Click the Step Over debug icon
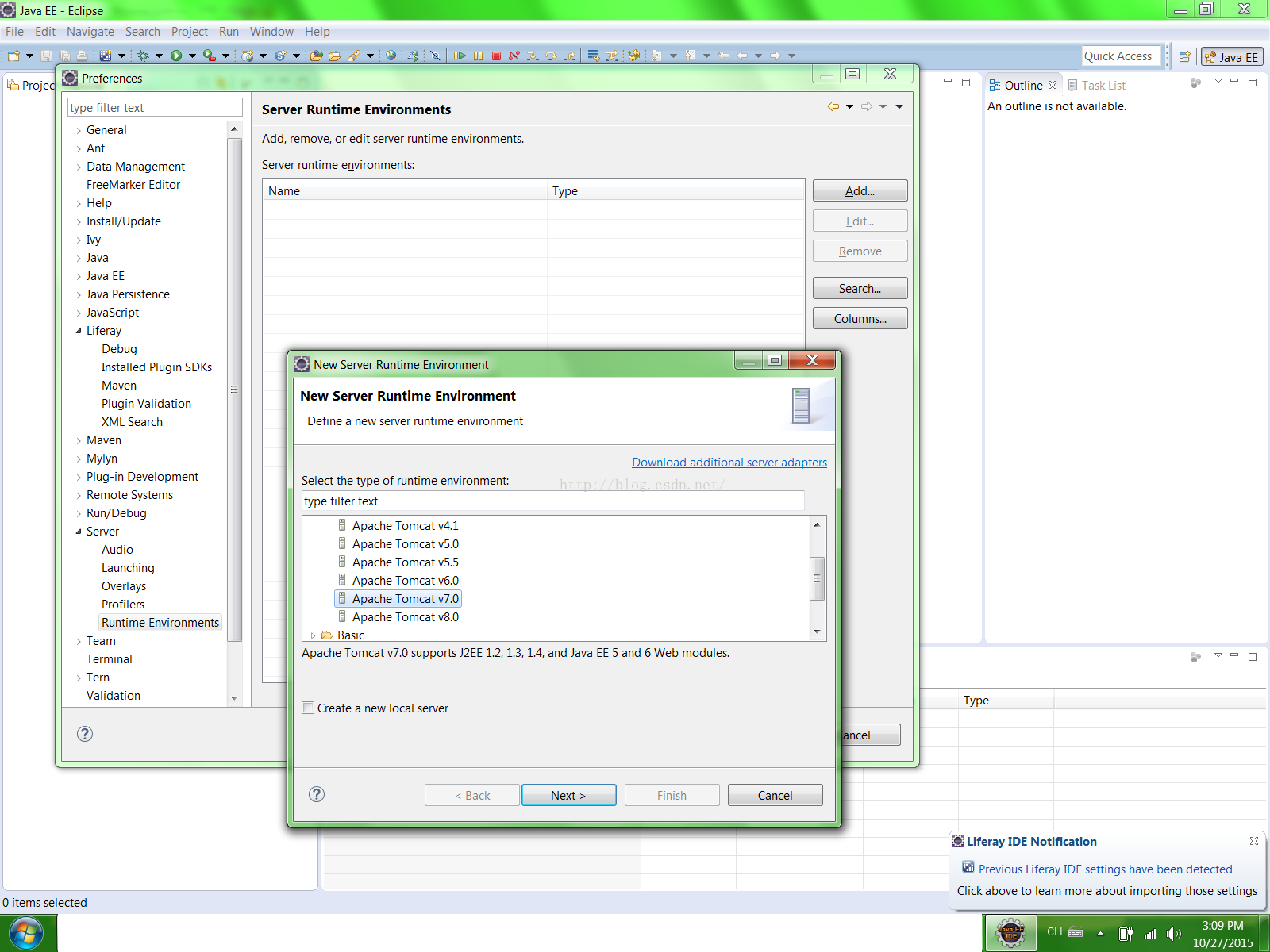Viewport: 1270px width, 952px height. (x=551, y=56)
